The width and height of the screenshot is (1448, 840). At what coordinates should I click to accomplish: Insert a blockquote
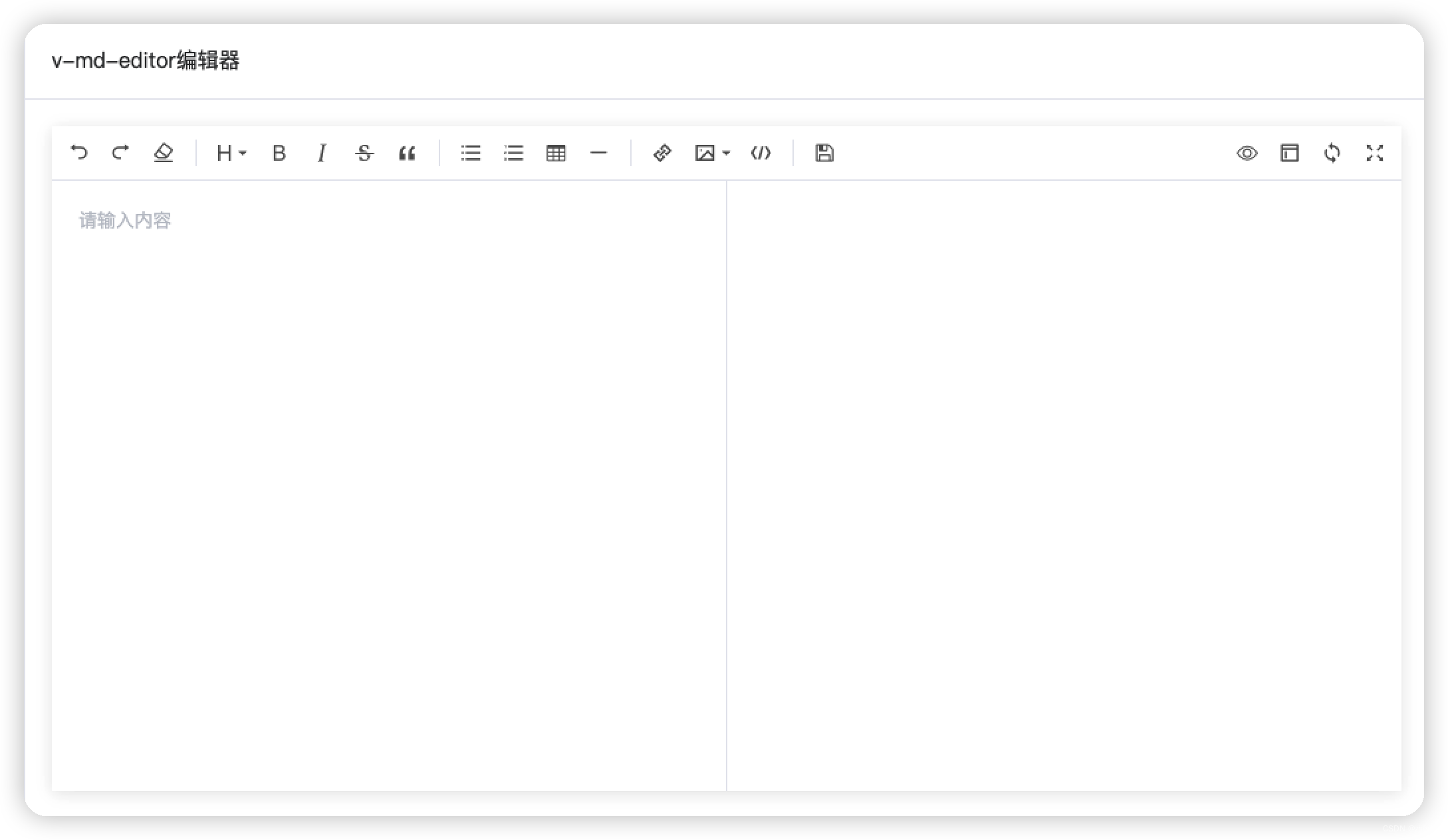coord(407,153)
